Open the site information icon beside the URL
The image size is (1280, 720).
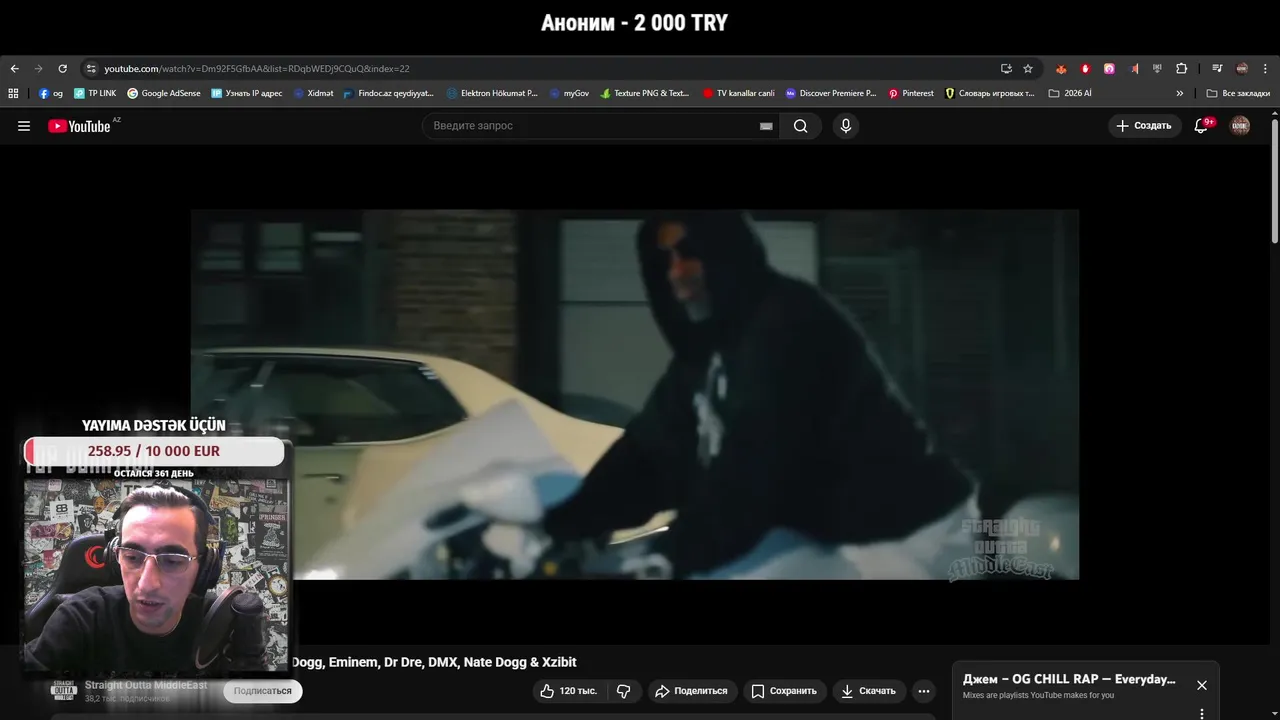coord(91,69)
